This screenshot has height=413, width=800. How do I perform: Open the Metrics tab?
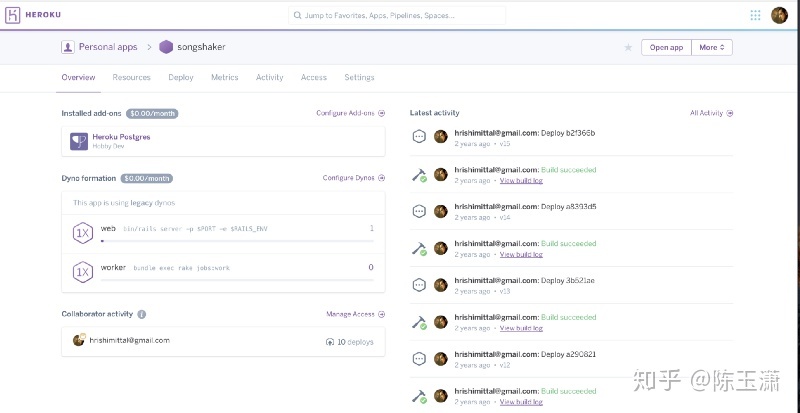click(x=225, y=77)
